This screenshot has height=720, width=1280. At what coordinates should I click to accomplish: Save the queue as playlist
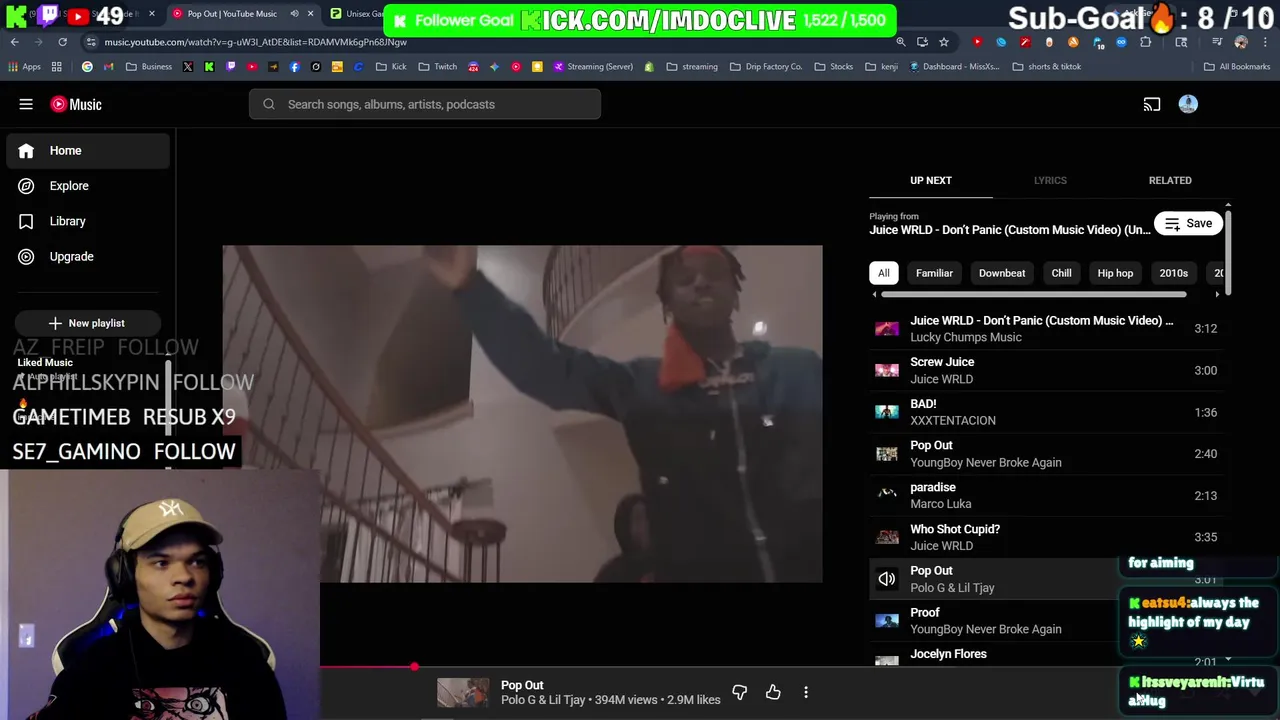pyautogui.click(x=1188, y=224)
